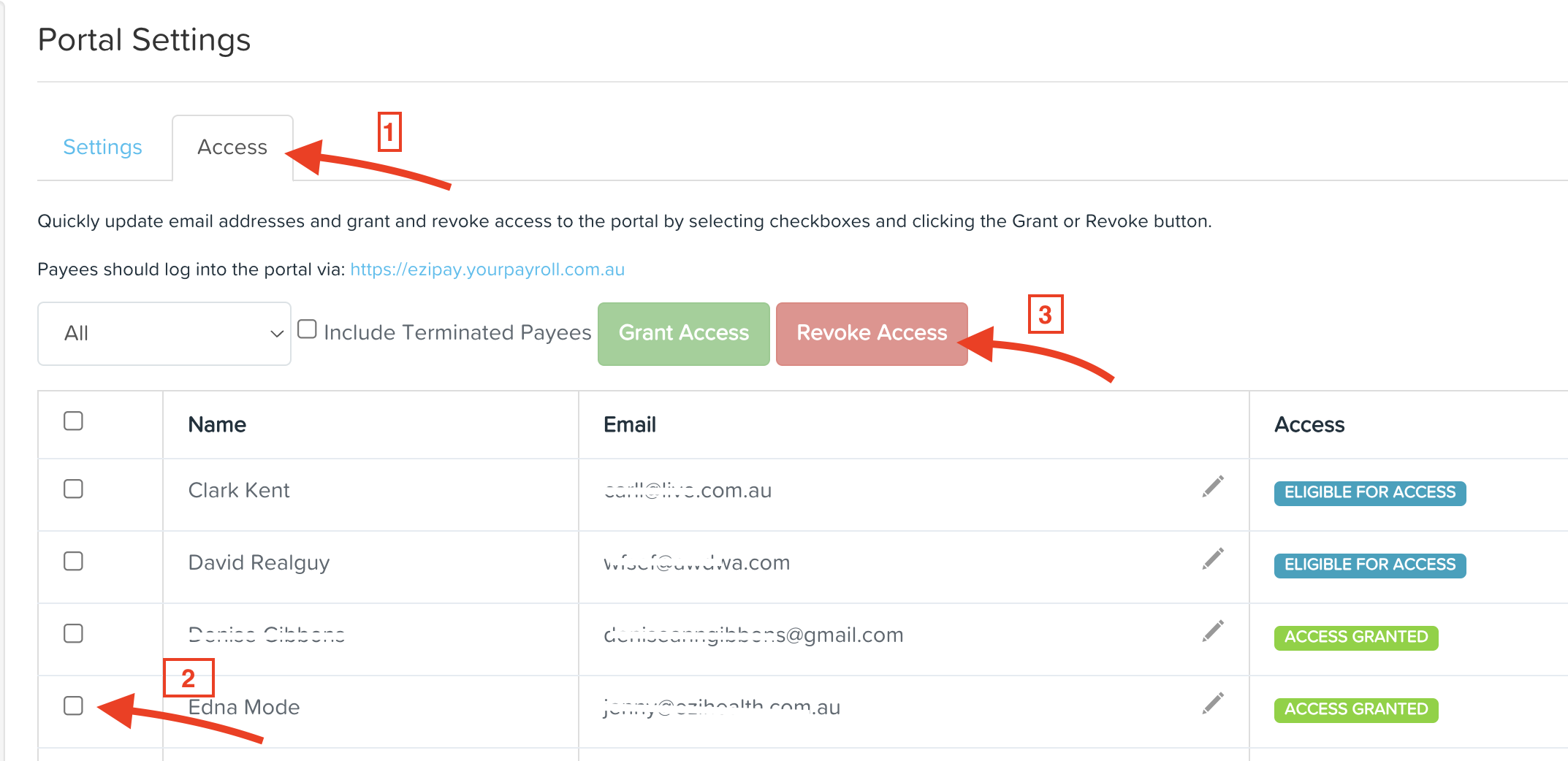Image resolution: width=1568 pixels, height=761 pixels.
Task: Expand dropdown using its chevron arrow
Action: click(276, 334)
